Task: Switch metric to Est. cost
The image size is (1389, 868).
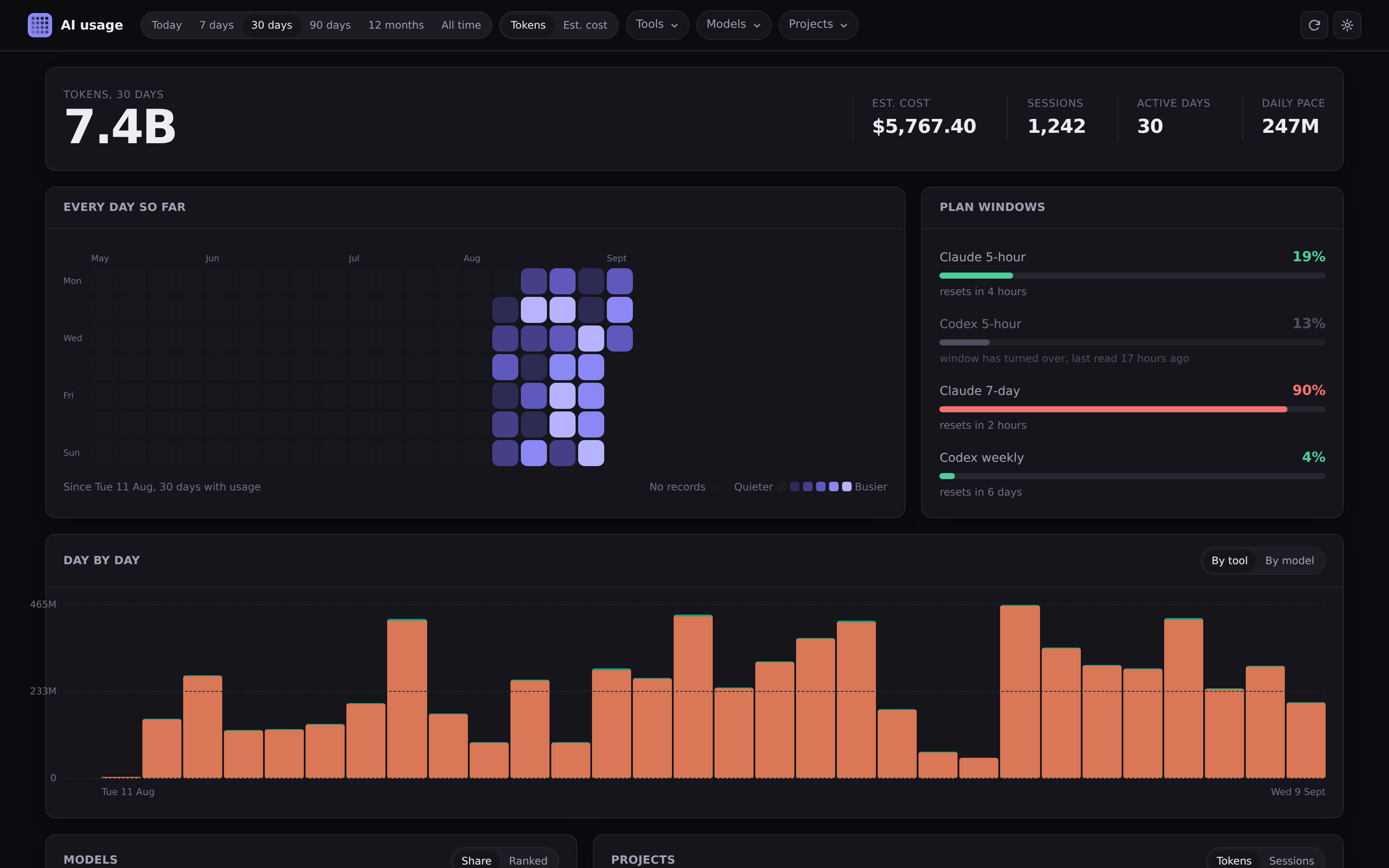Action: [x=585, y=25]
